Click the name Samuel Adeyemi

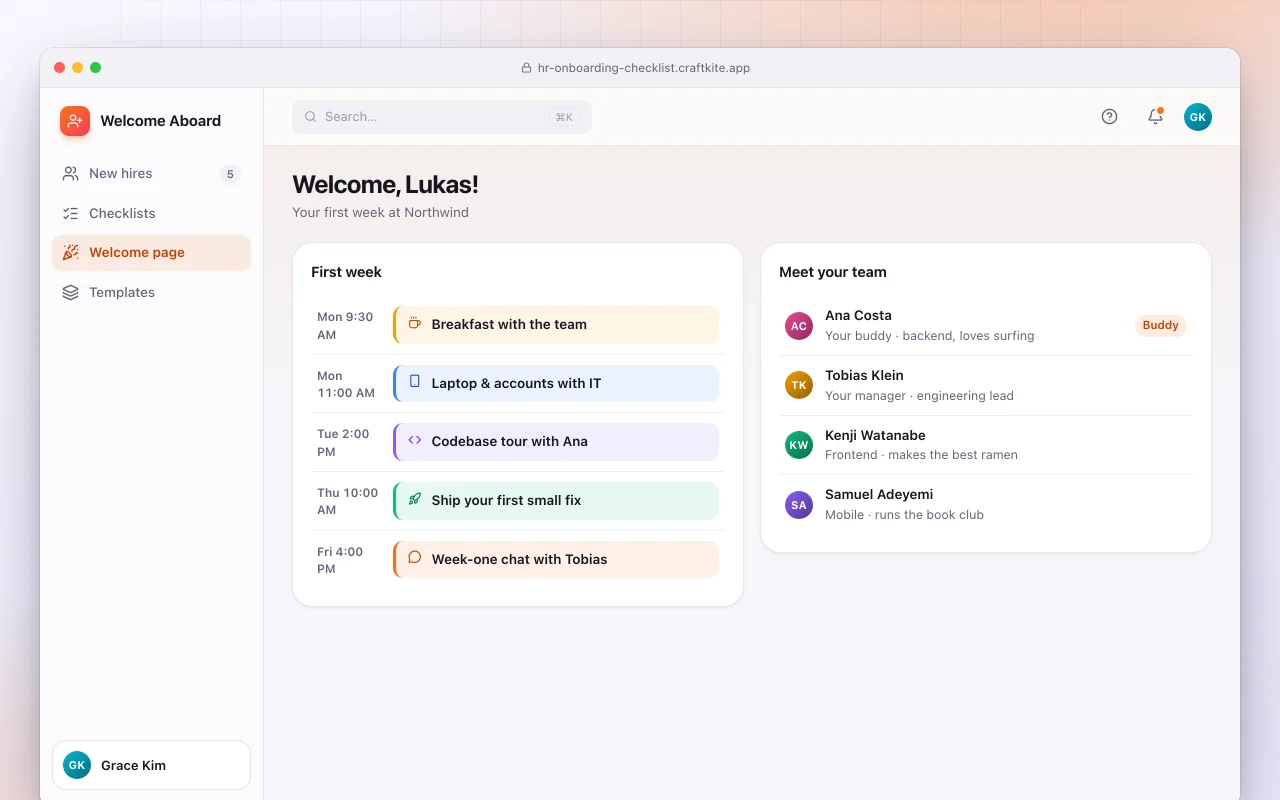pyautogui.click(x=879, y=494)
